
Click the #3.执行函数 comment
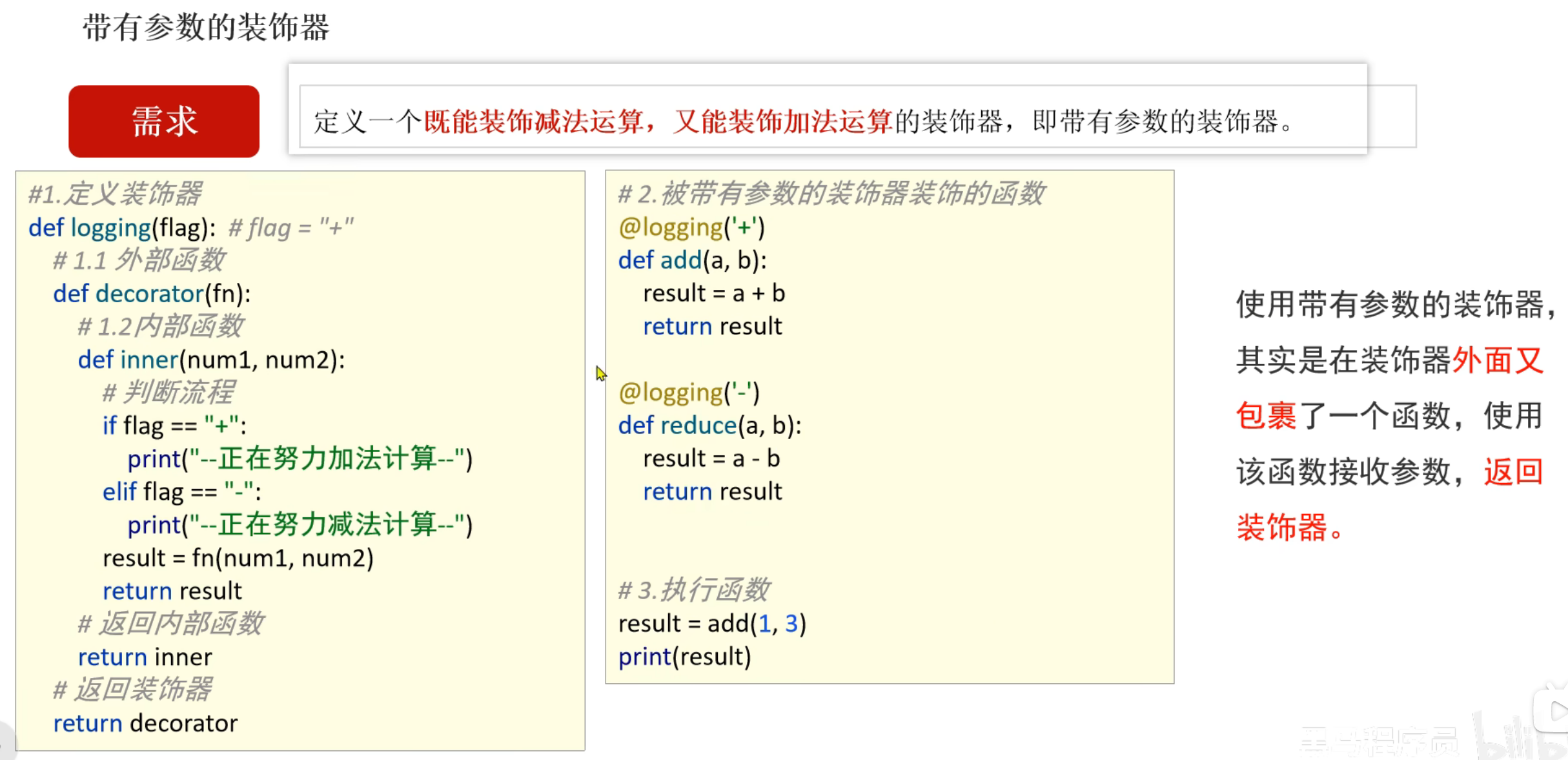pyautogui.click(x=693, y=590)
